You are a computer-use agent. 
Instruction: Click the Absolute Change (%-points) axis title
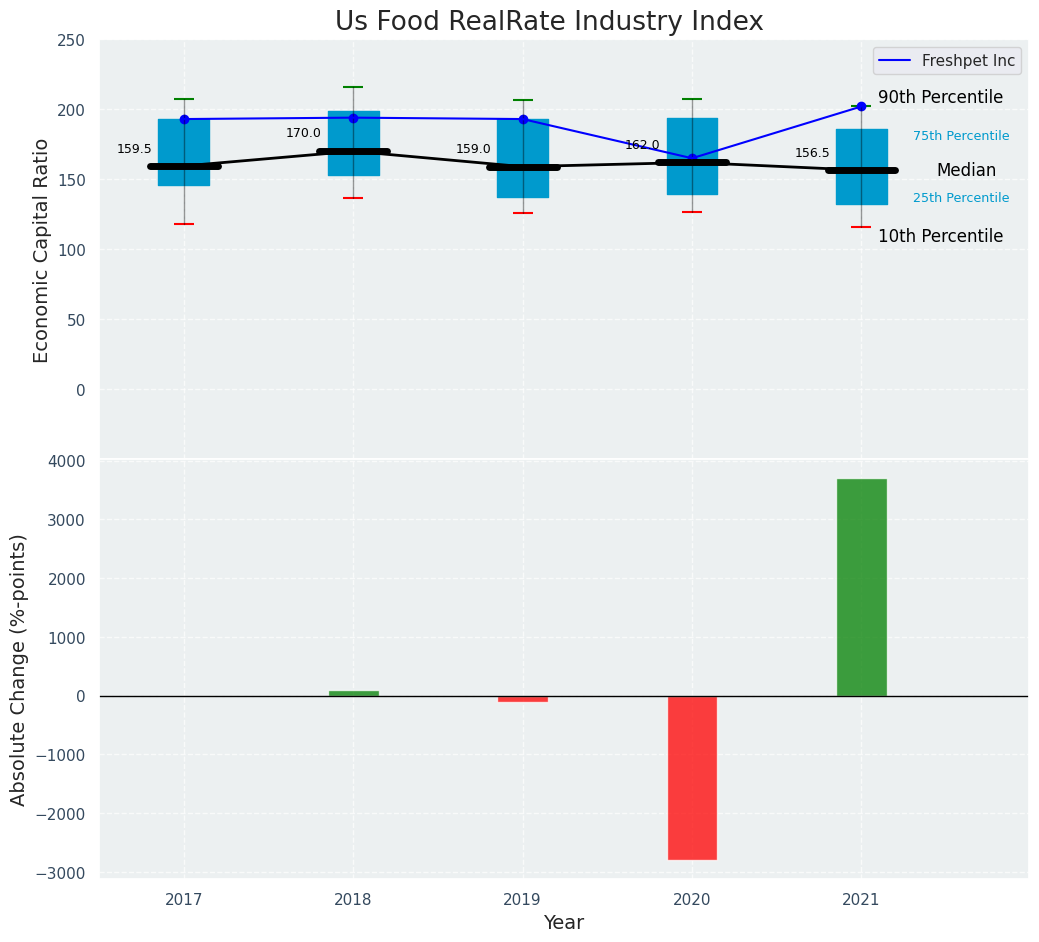pyautogui.click(x=19, y=669)
